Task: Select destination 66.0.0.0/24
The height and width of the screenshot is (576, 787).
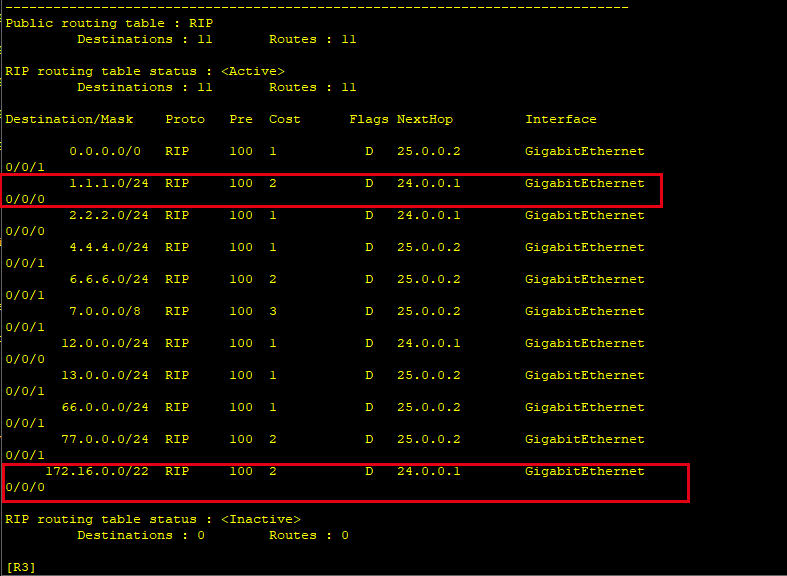Action: click(x=105, y=407)
